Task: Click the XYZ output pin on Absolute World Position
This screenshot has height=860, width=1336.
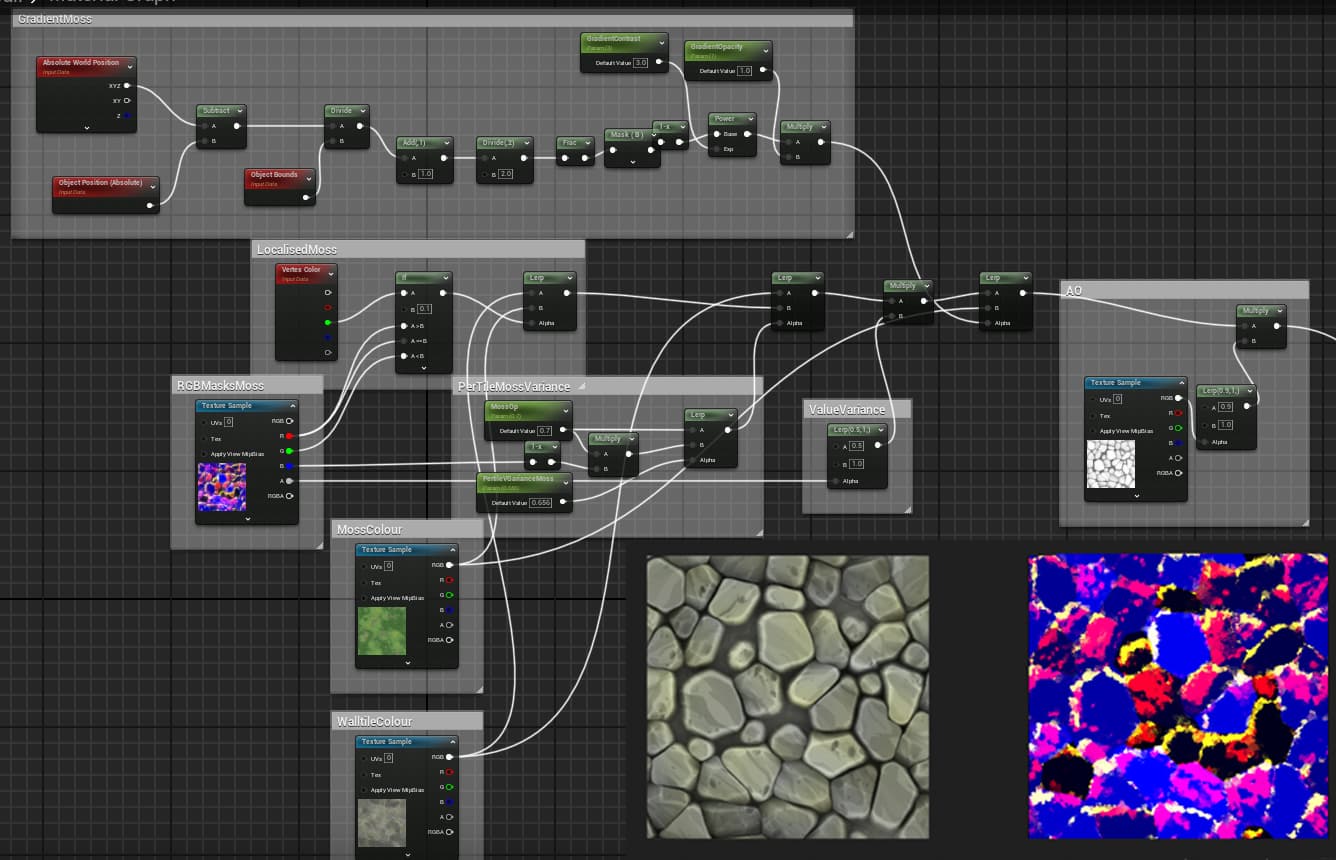Action: [x=127, y=86]
